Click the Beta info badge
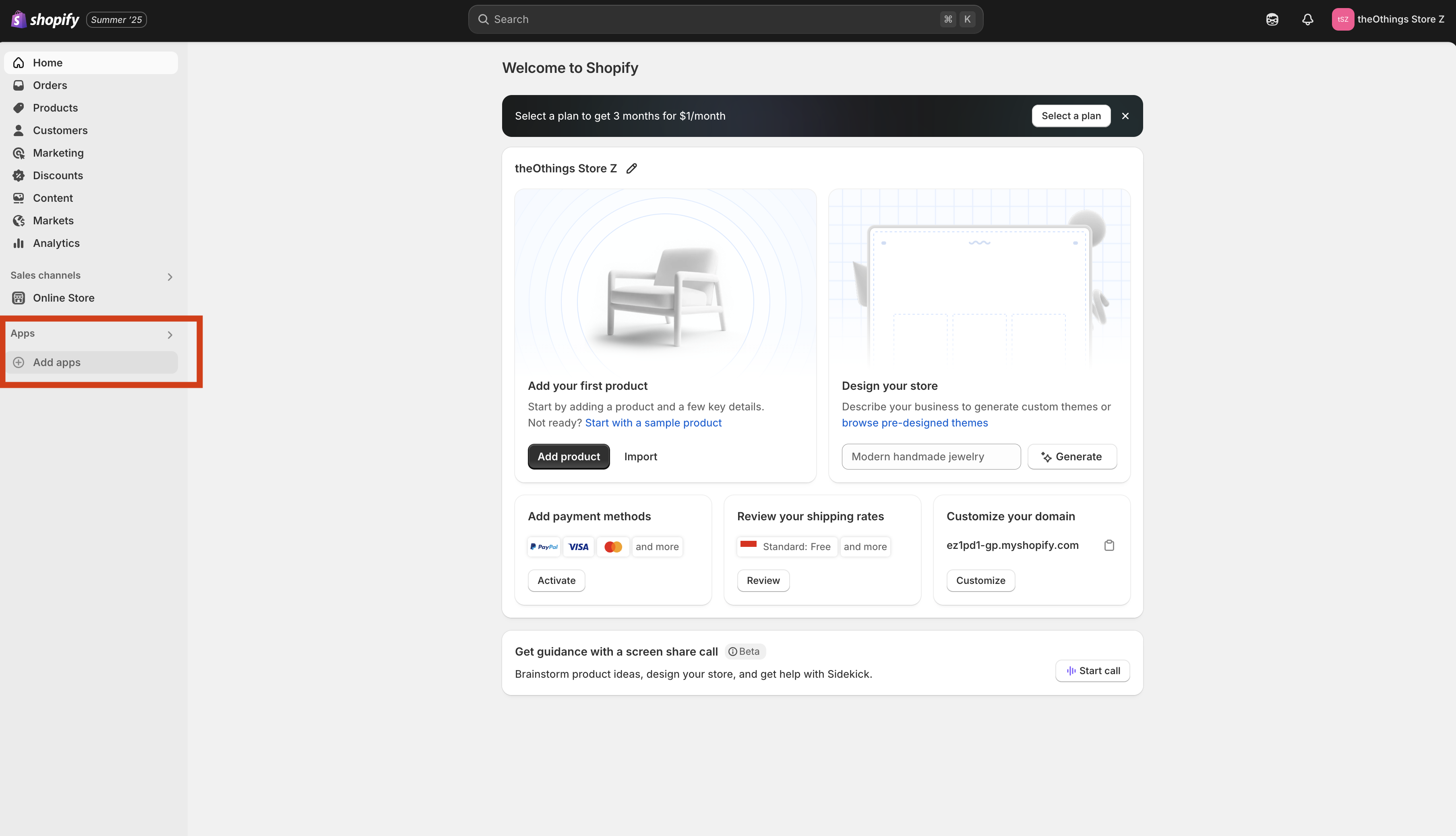1456x836 pixels. click(x=745, y=651)
